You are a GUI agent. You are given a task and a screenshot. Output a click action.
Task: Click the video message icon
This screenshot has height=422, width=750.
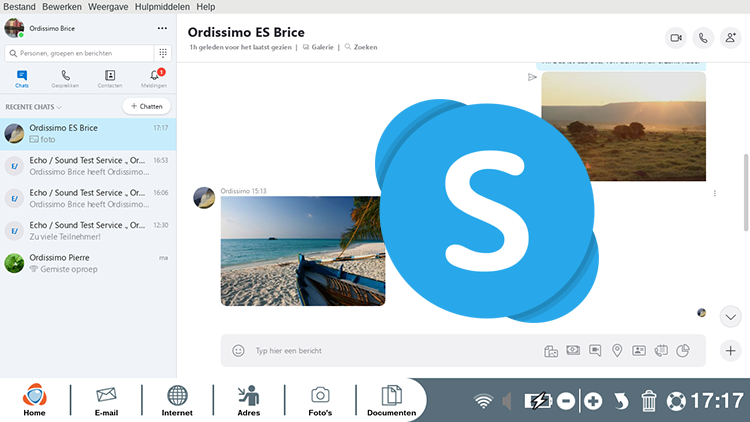click(595, 351)
